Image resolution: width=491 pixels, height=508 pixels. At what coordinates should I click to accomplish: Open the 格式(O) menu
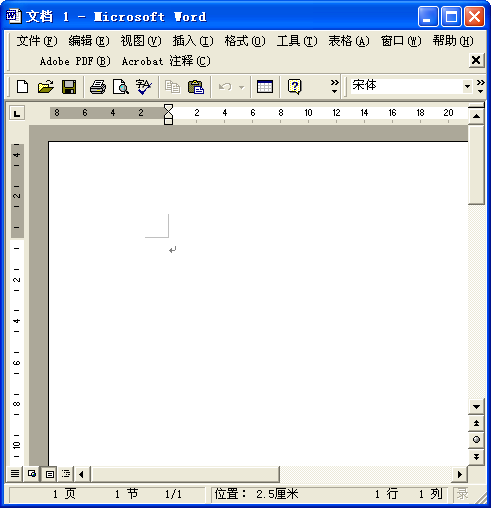click(245, 41)
